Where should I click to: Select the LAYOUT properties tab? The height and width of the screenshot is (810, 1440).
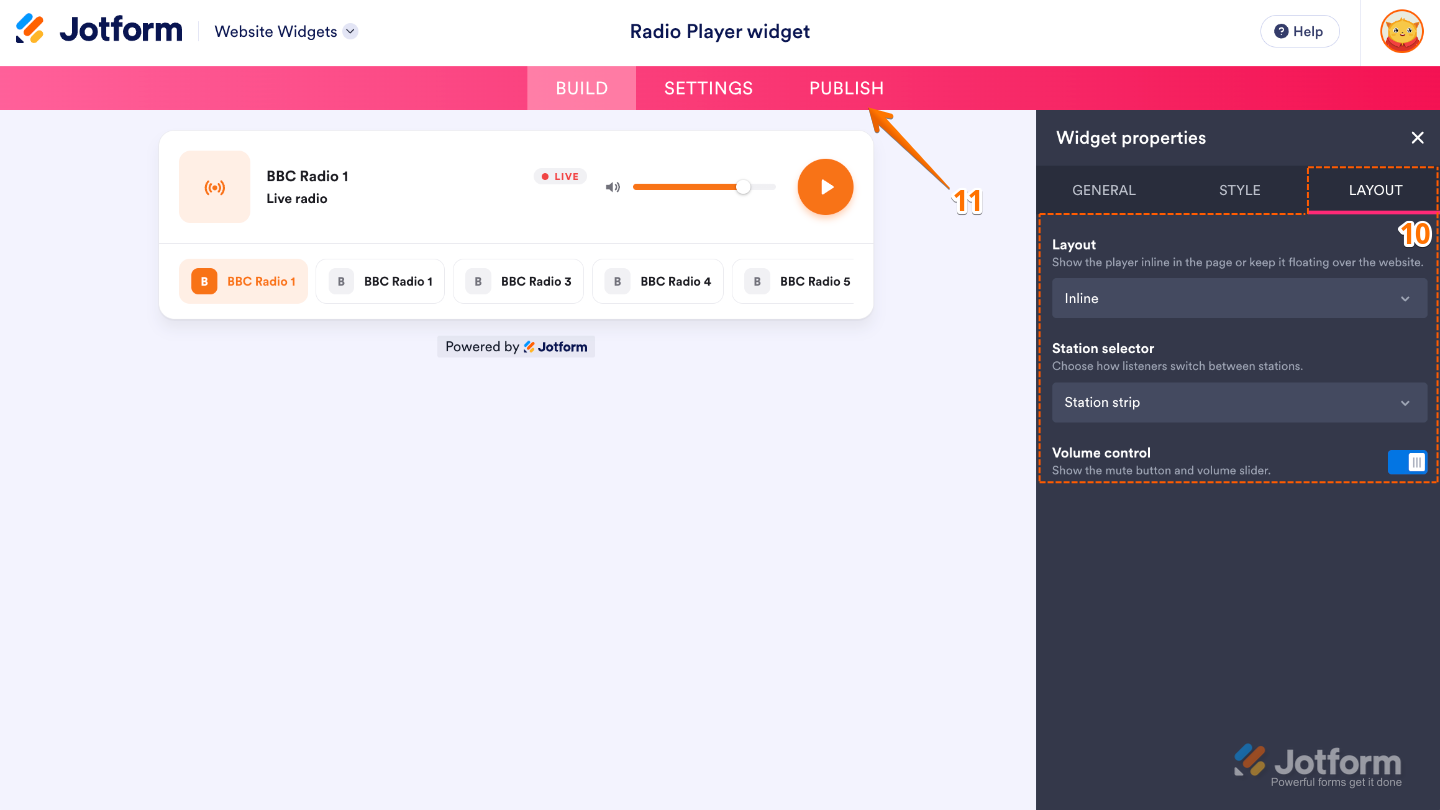(x=1375, y=190)
